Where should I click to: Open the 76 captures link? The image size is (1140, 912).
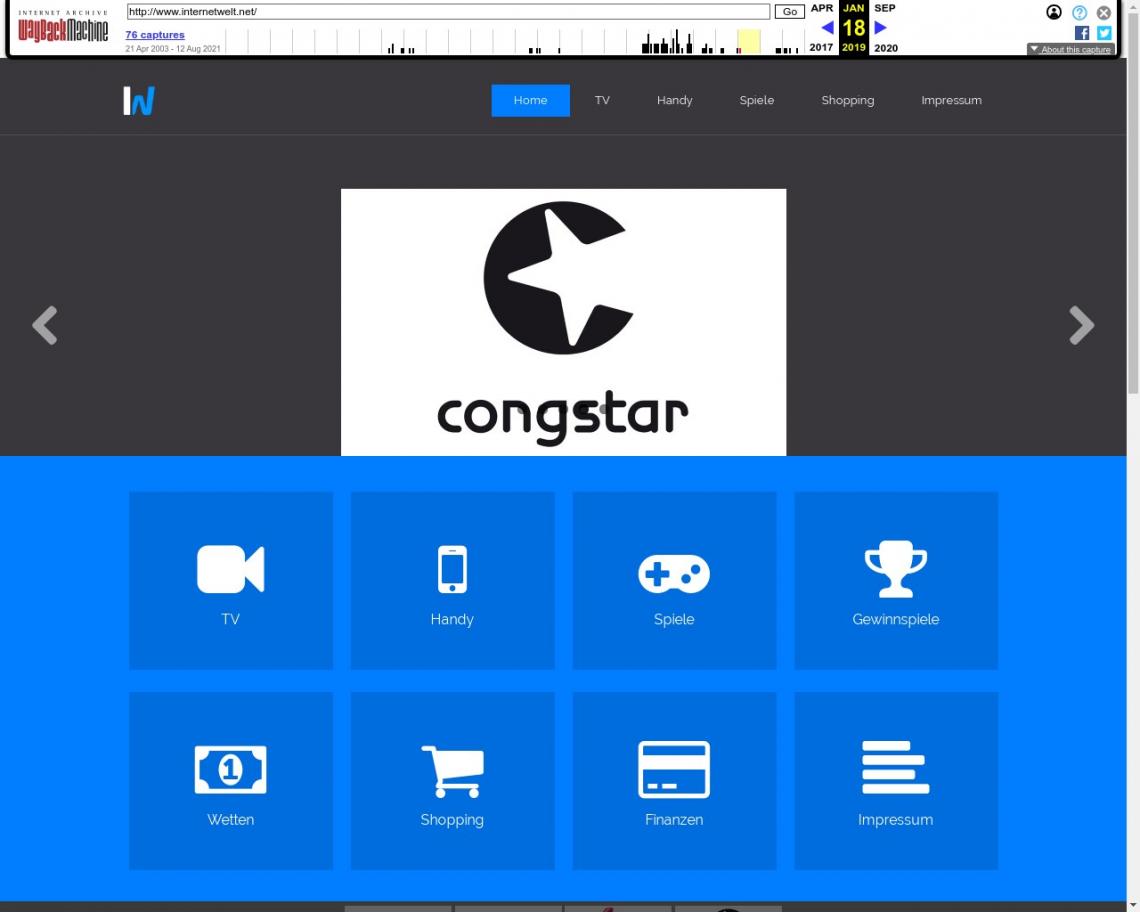point(155,35)
